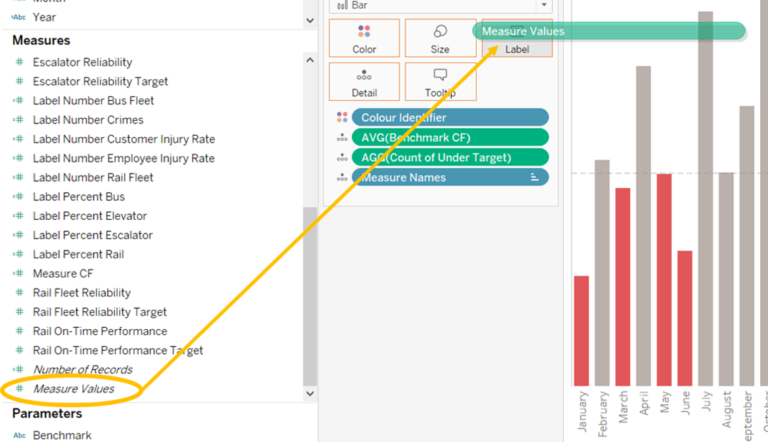Click detail icon beside AVG(Benchmark CF)
Image resolution: width=768 pixels, height=442 pixels.
tap(342, 138)
